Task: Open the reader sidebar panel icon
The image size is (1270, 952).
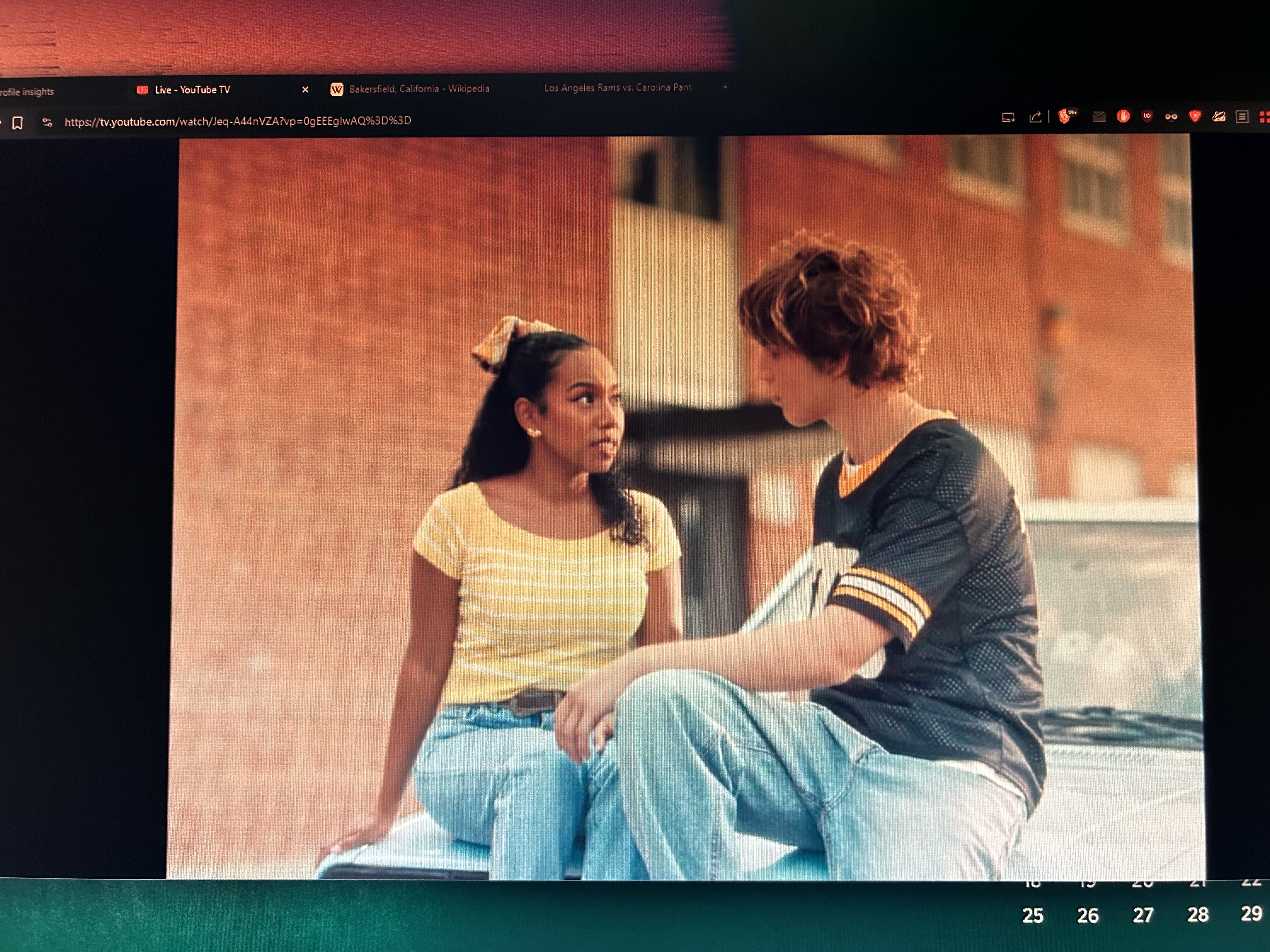Action: (x=1242, y=117)
